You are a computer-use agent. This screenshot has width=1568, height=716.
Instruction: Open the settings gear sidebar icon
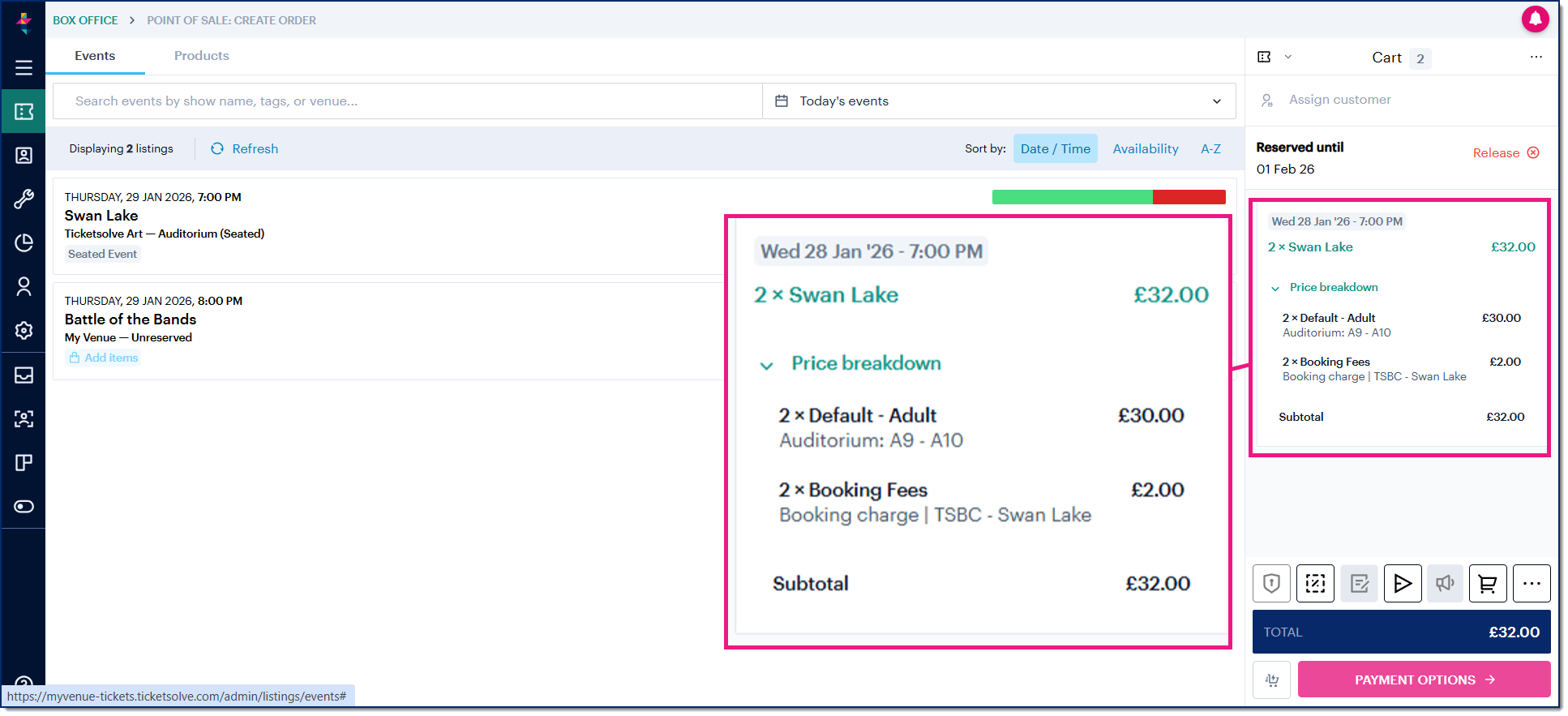pyautogui.click(x=24, y=330)
